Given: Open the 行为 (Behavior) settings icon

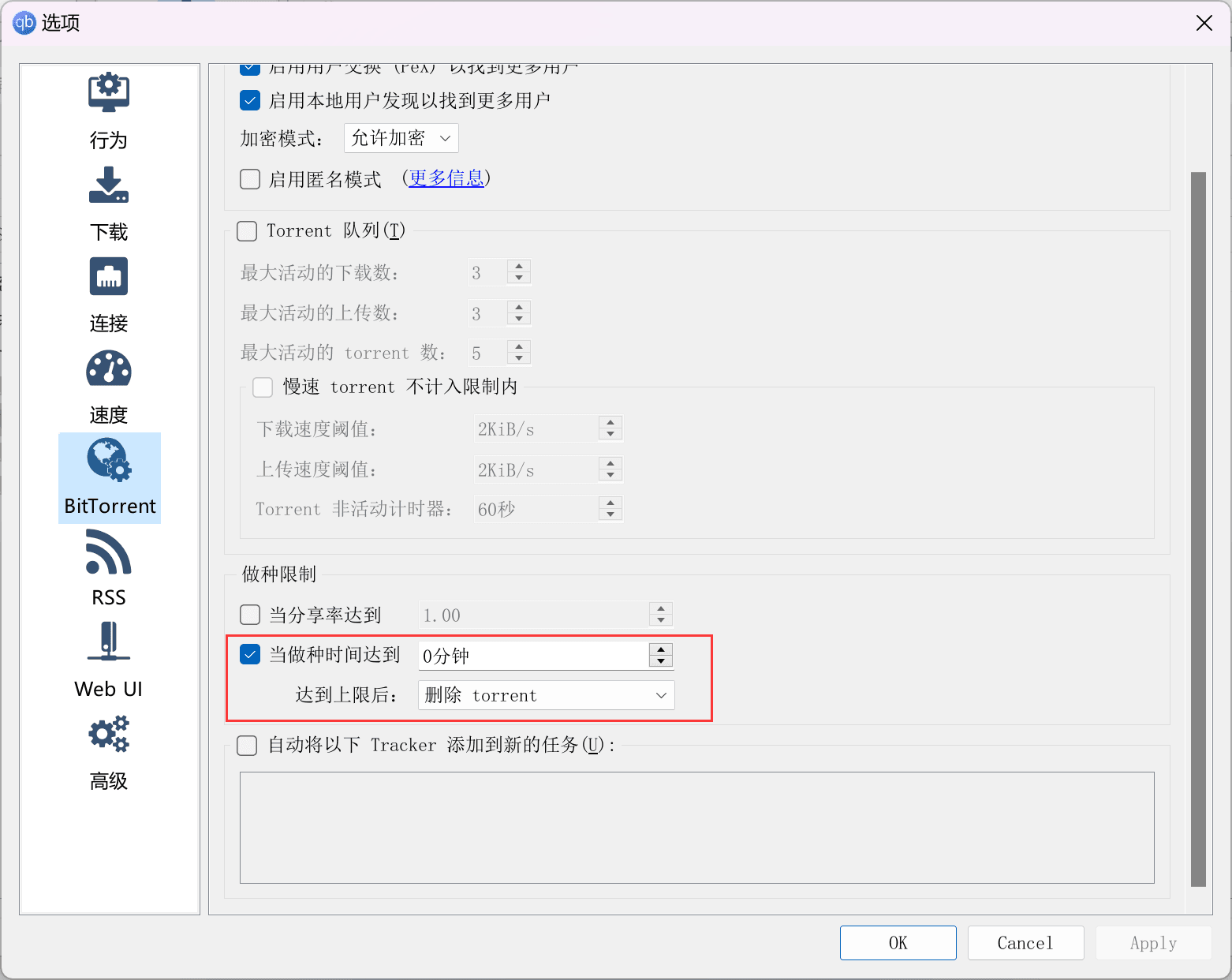Looking at the screenshot, I should coord(109,93).
